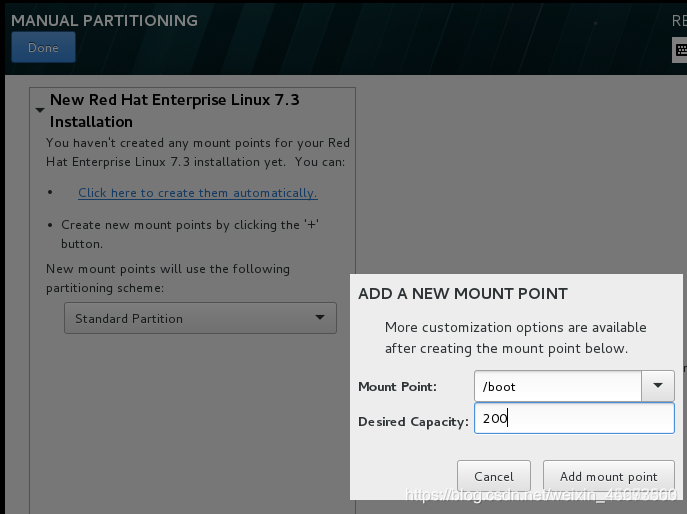This screenshot has height=514, width=687.
Task: Click the Mount Point: label
Action: tap(397, 386)
